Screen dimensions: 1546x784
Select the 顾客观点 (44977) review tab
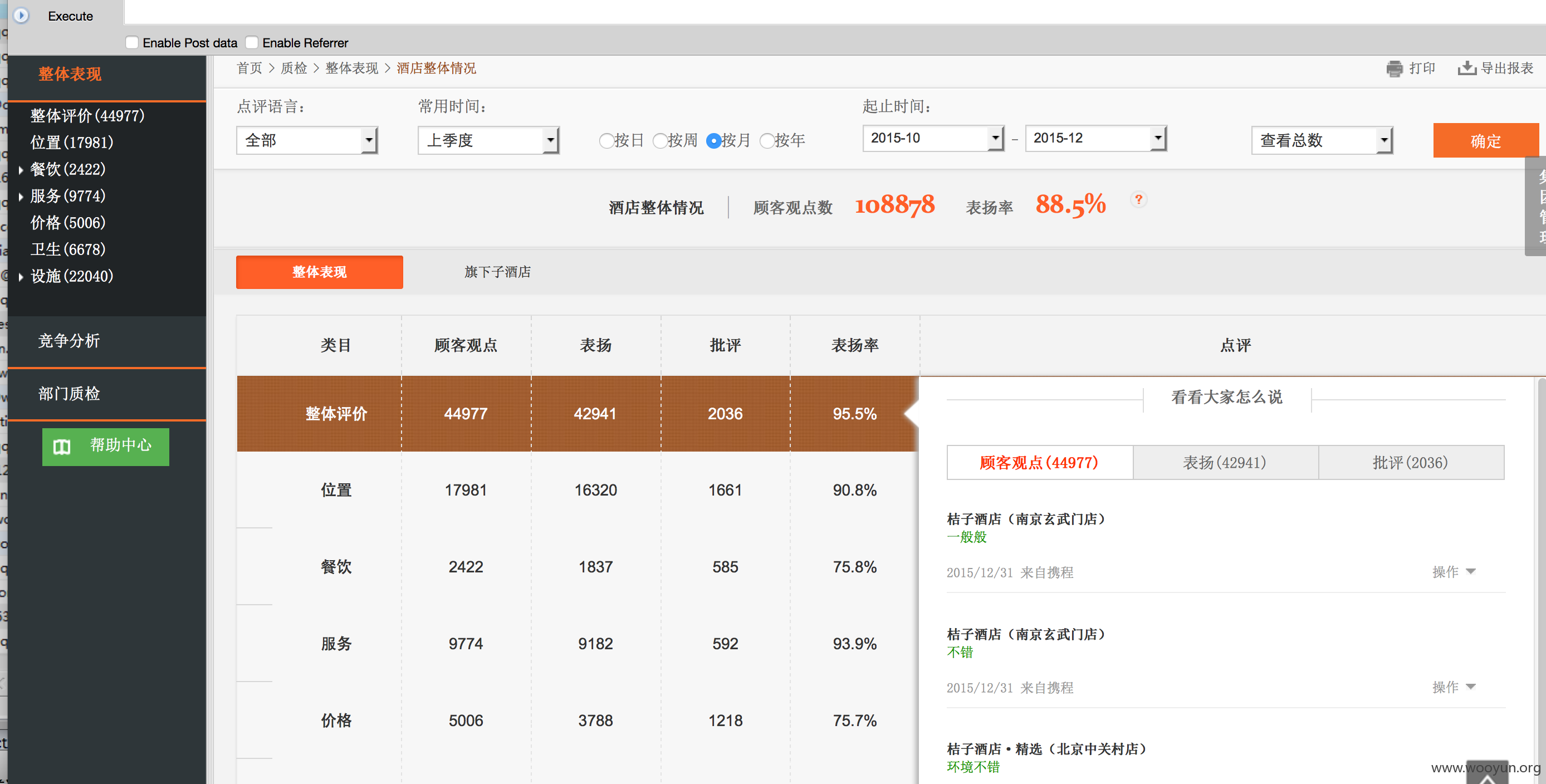click(x=1039, y=463)
